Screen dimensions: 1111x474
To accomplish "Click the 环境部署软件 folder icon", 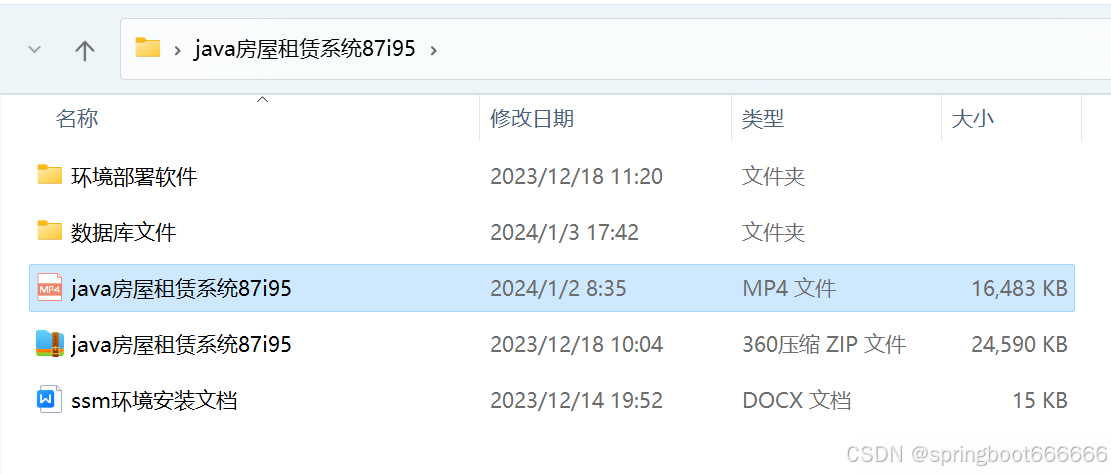I will (x=50, y=174).
